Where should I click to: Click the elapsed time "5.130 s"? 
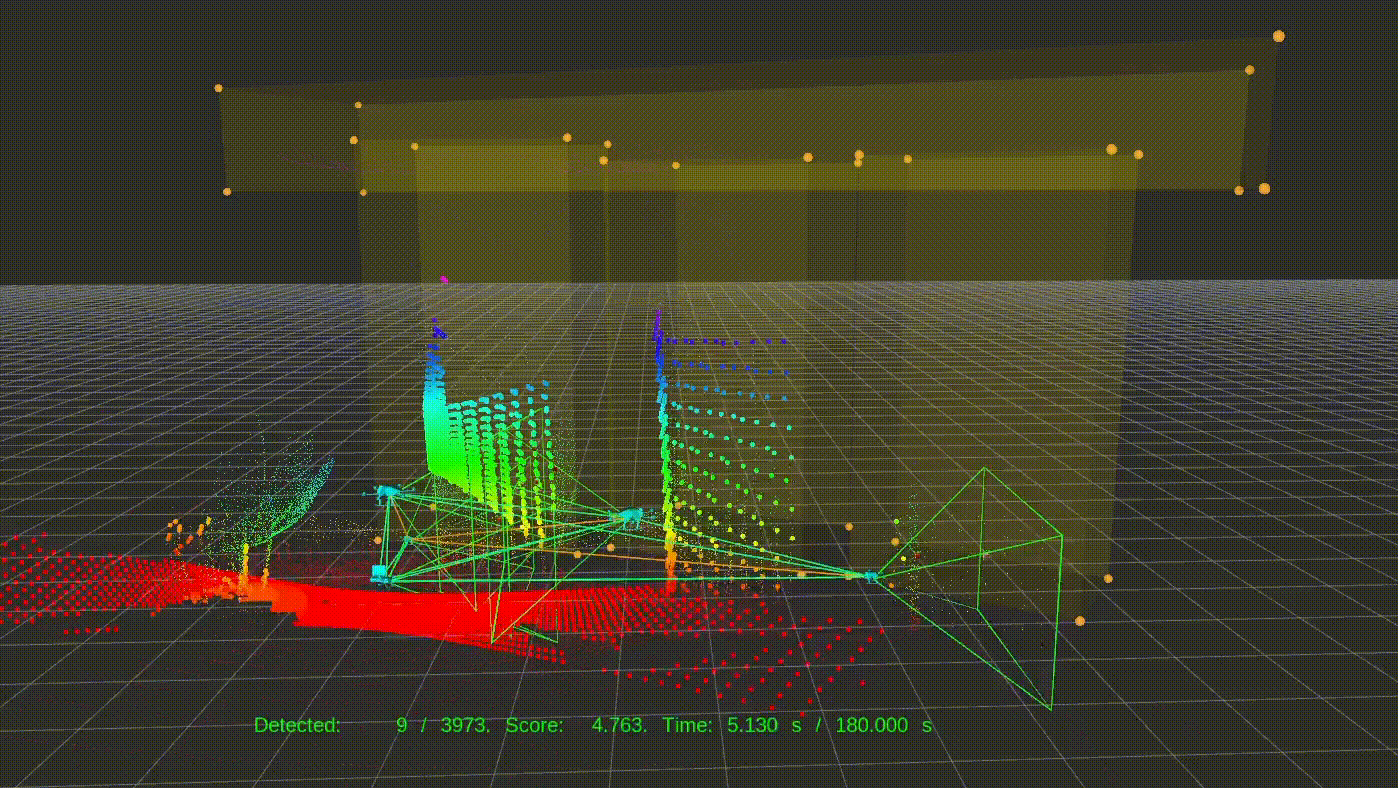click(765, 725)
